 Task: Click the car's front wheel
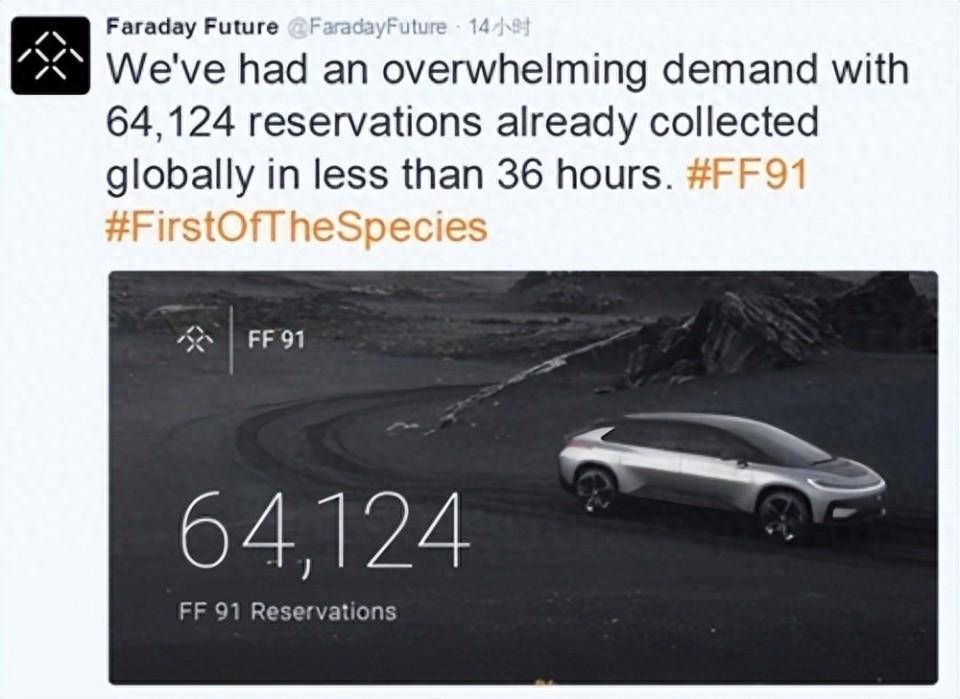click(783, 515)
